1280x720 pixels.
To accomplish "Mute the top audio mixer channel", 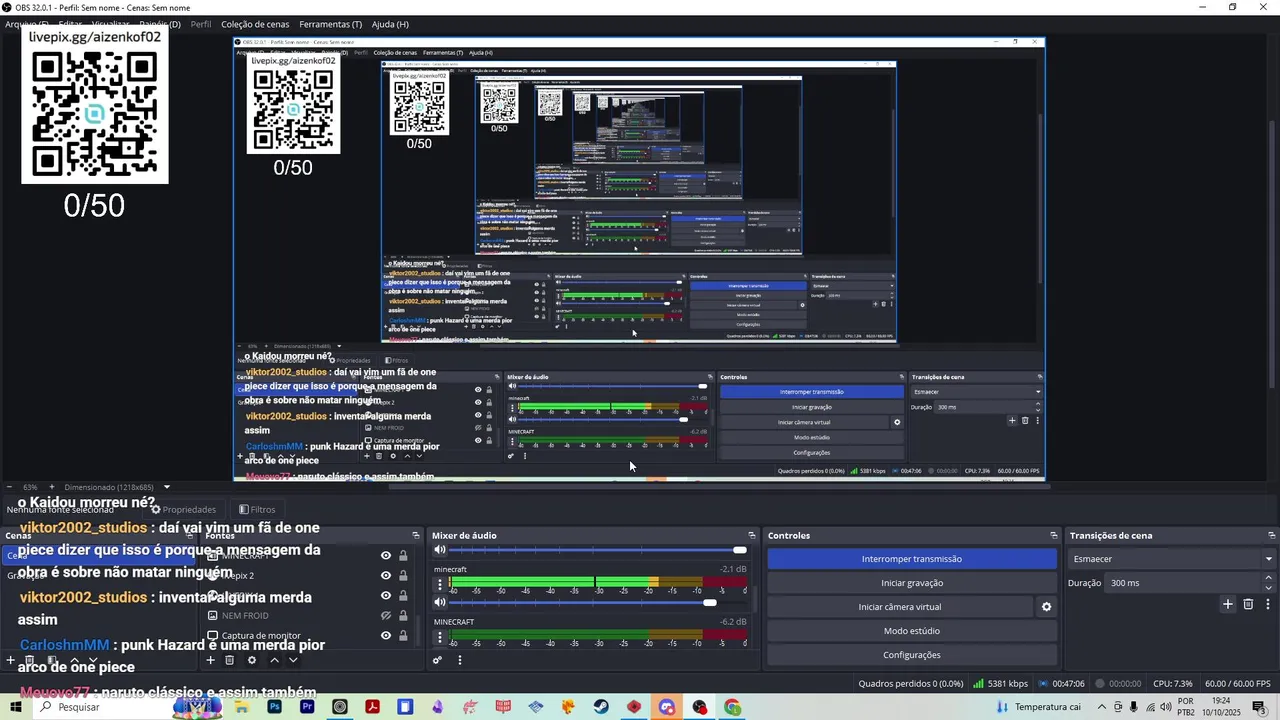I will [439, 550].
